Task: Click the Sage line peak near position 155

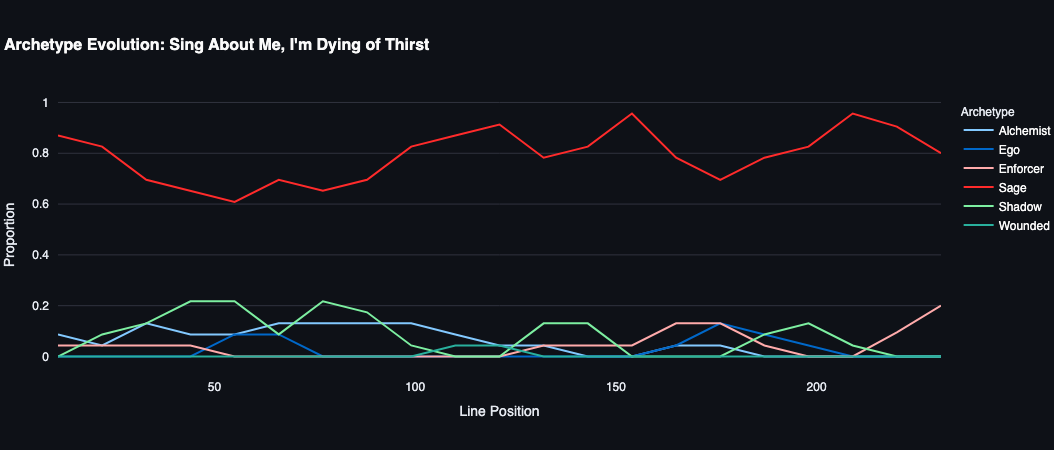Action: pyautogui.click(x=632, y=114)
